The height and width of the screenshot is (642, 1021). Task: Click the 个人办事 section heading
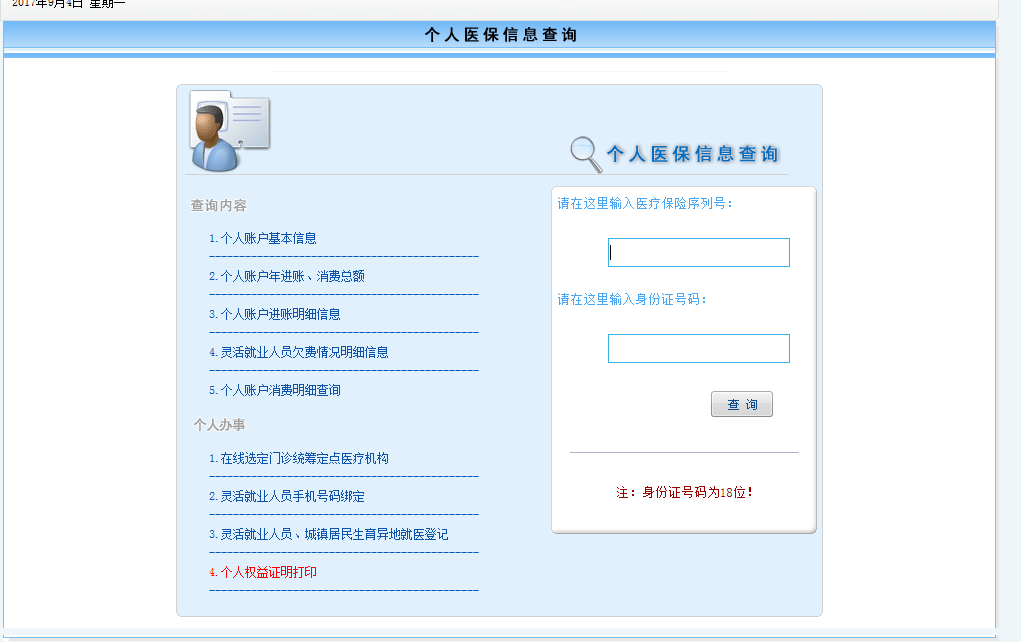click(x=219, y=425)
